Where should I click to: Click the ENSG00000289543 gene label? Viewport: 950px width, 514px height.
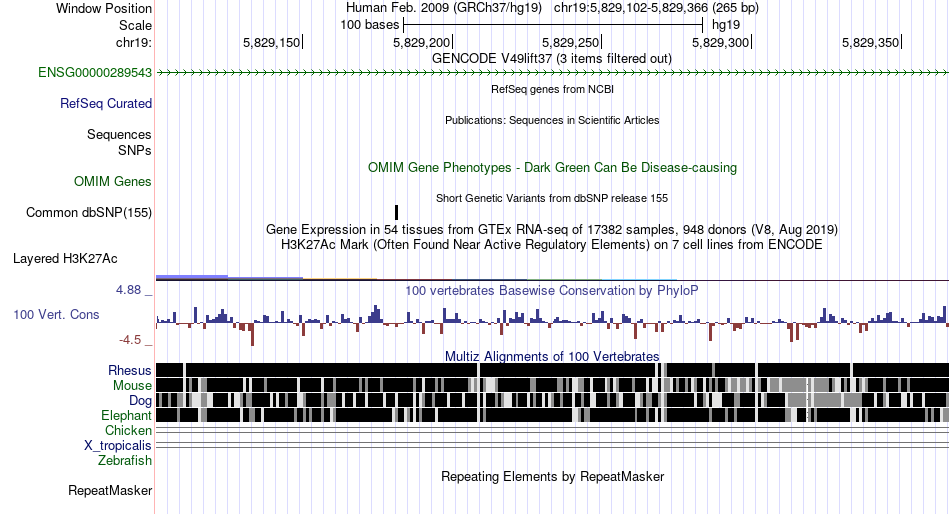point(95,73)
